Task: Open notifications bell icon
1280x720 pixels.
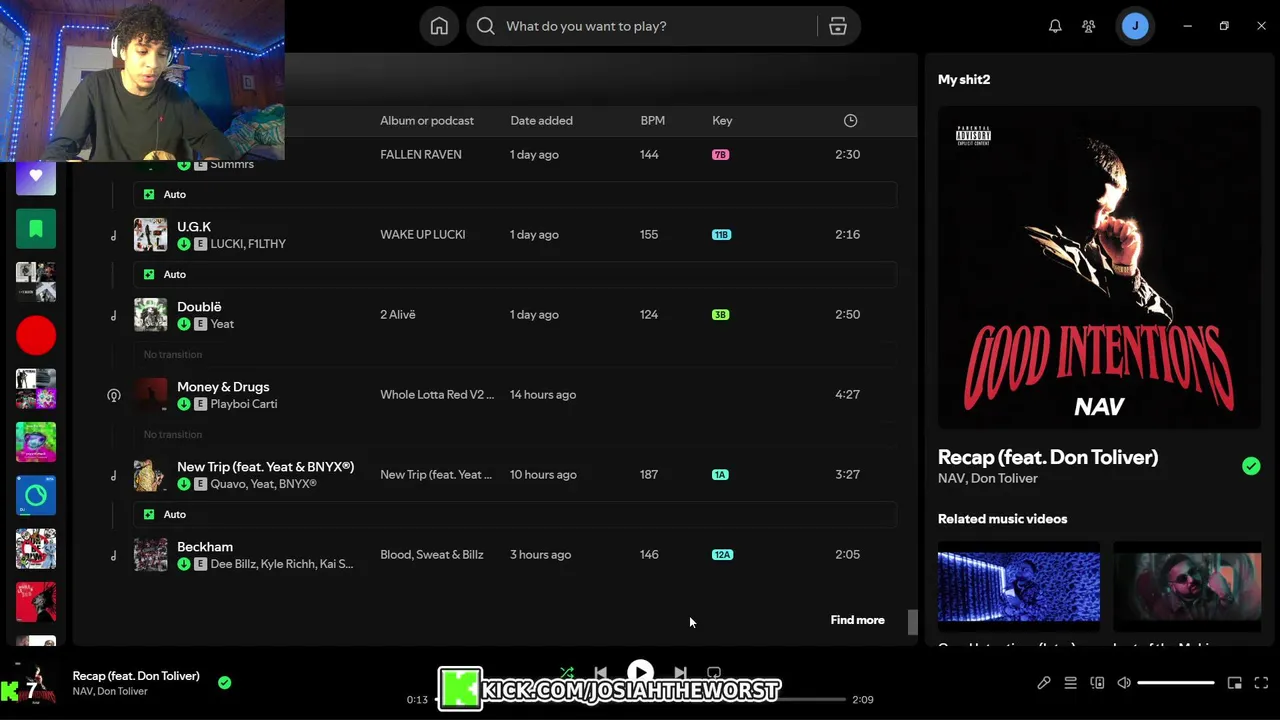Action: 1055,26
